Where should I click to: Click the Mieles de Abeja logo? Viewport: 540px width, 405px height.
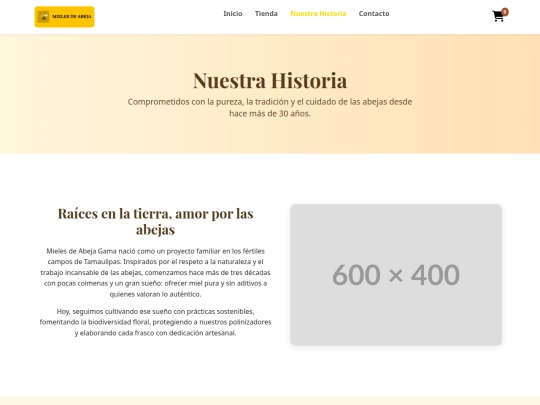(64, 17)
